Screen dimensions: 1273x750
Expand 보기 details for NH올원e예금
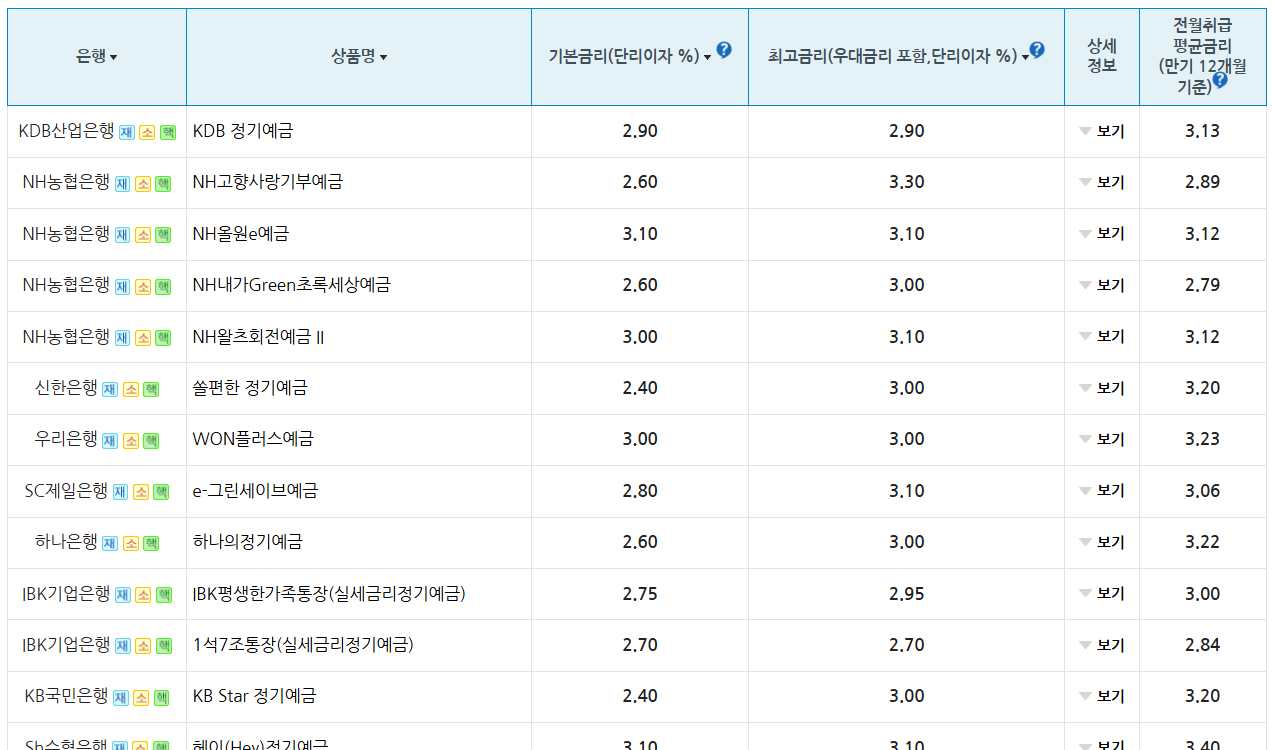coord(1102,234)
